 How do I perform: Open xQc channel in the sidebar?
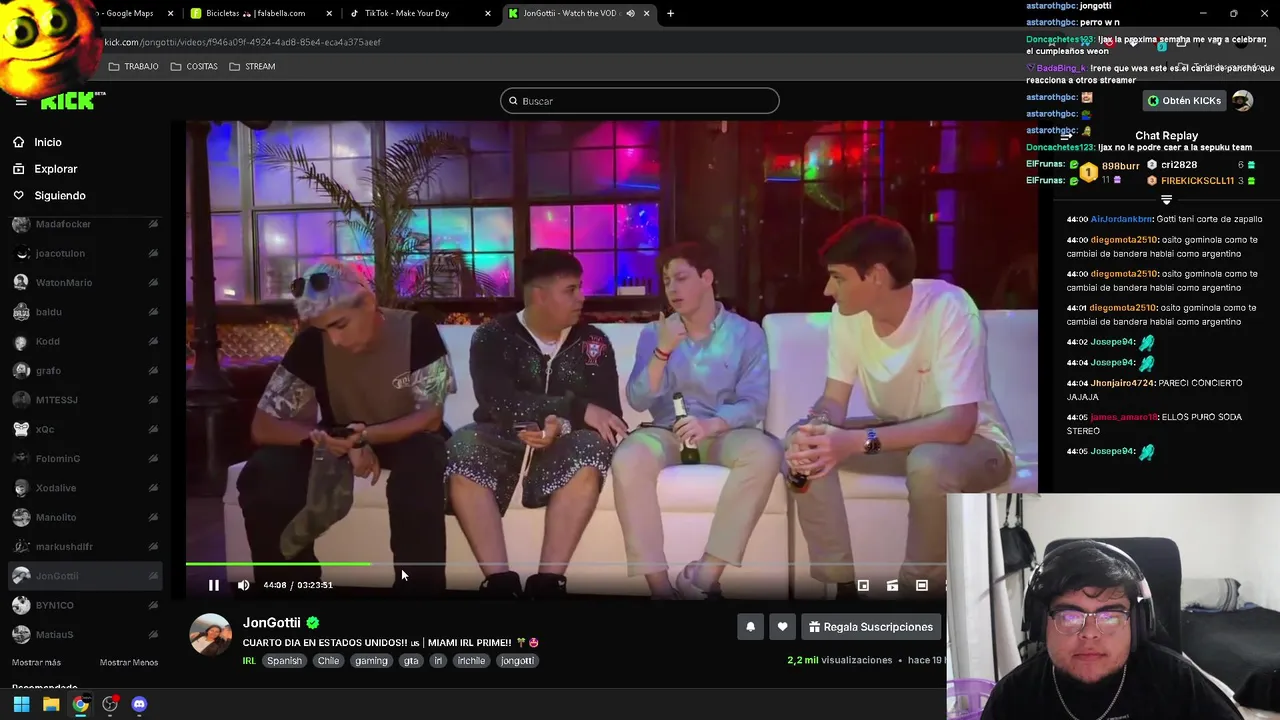(44, 429)
